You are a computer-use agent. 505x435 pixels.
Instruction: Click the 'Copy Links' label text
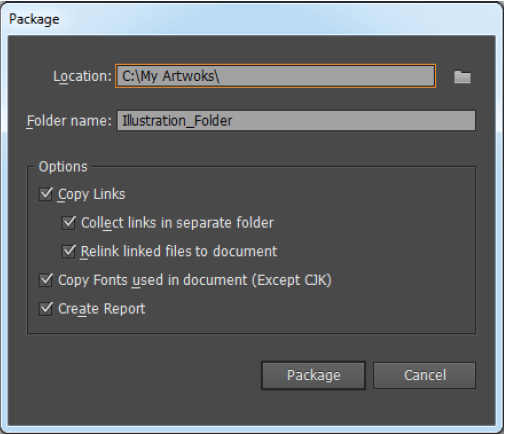pos(92,194)
